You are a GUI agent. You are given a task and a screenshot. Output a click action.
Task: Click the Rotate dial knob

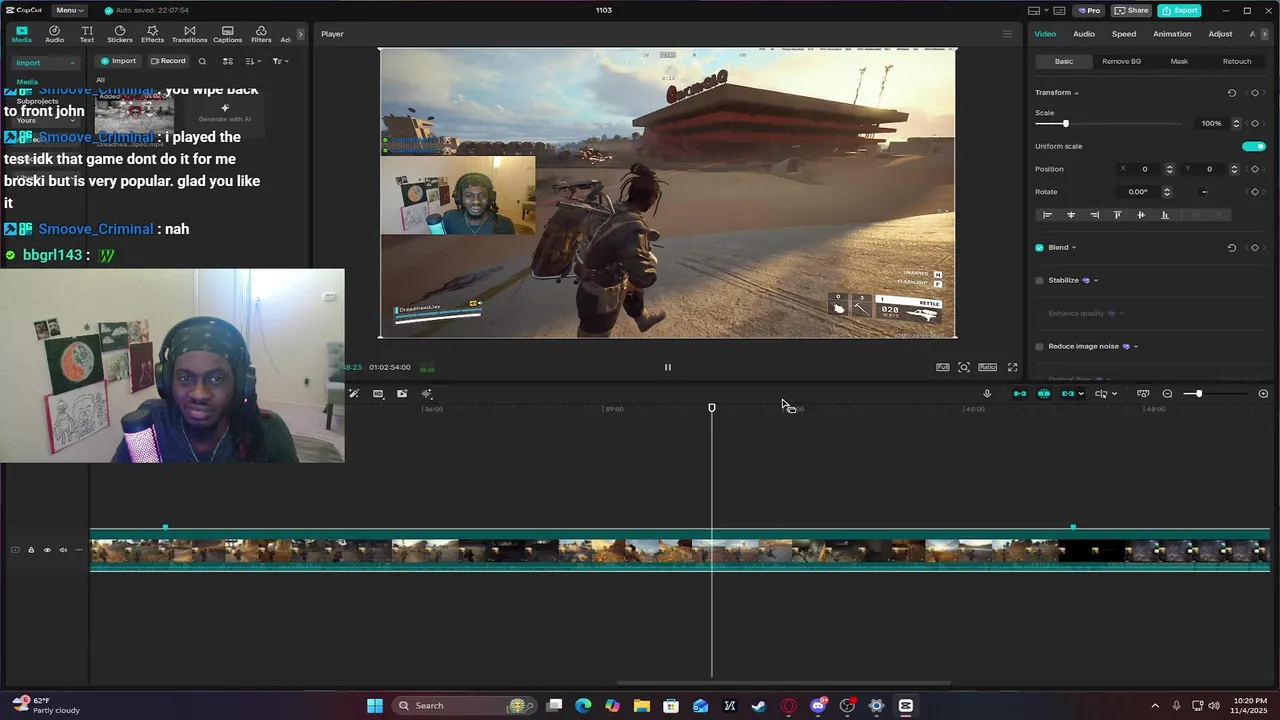point(1204,192)
